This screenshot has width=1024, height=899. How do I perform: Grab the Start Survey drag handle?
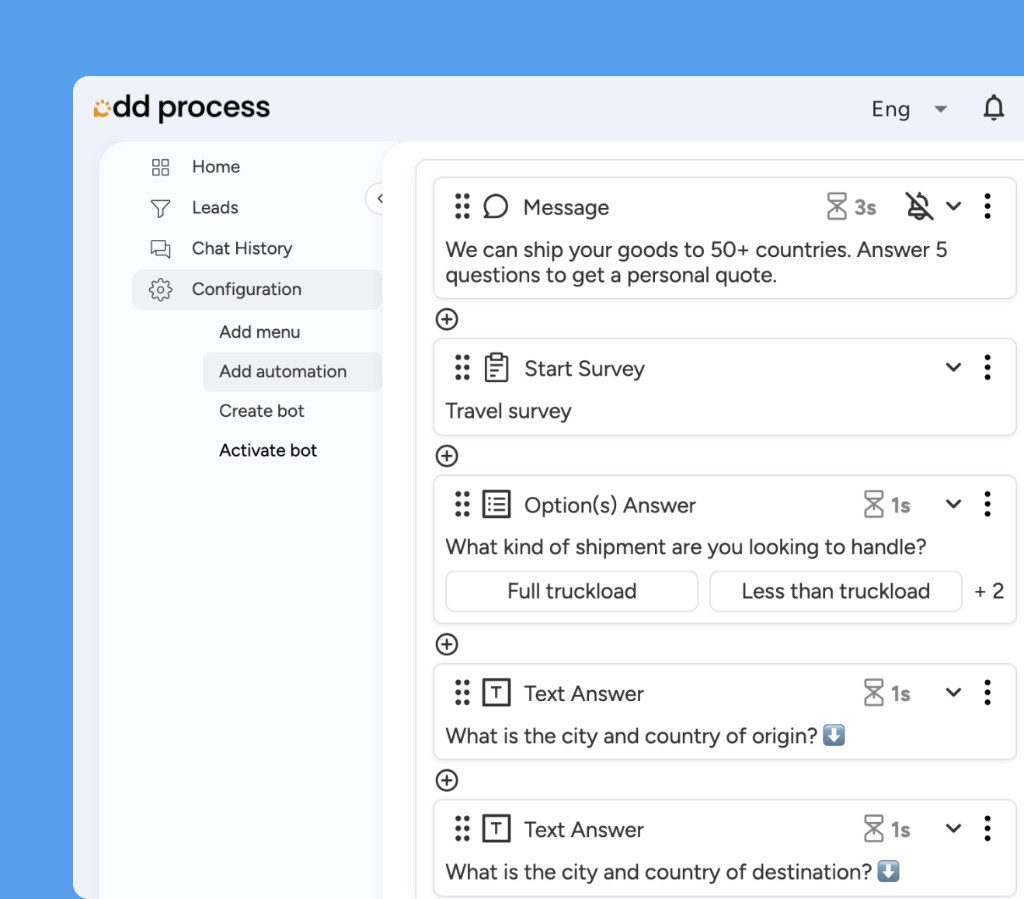pos(462,368)
